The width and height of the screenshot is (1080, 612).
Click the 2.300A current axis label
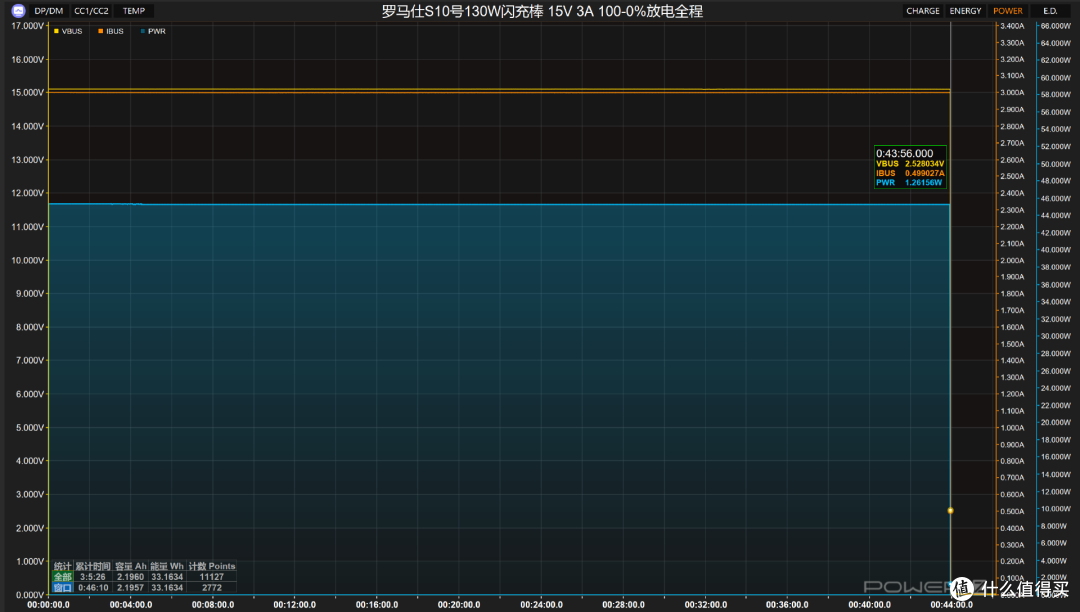(1012, 210)
